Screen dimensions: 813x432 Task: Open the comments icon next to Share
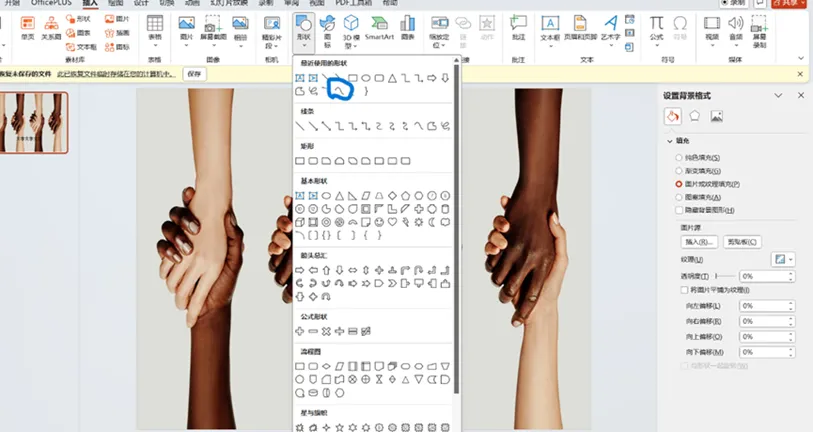point(760,3)
